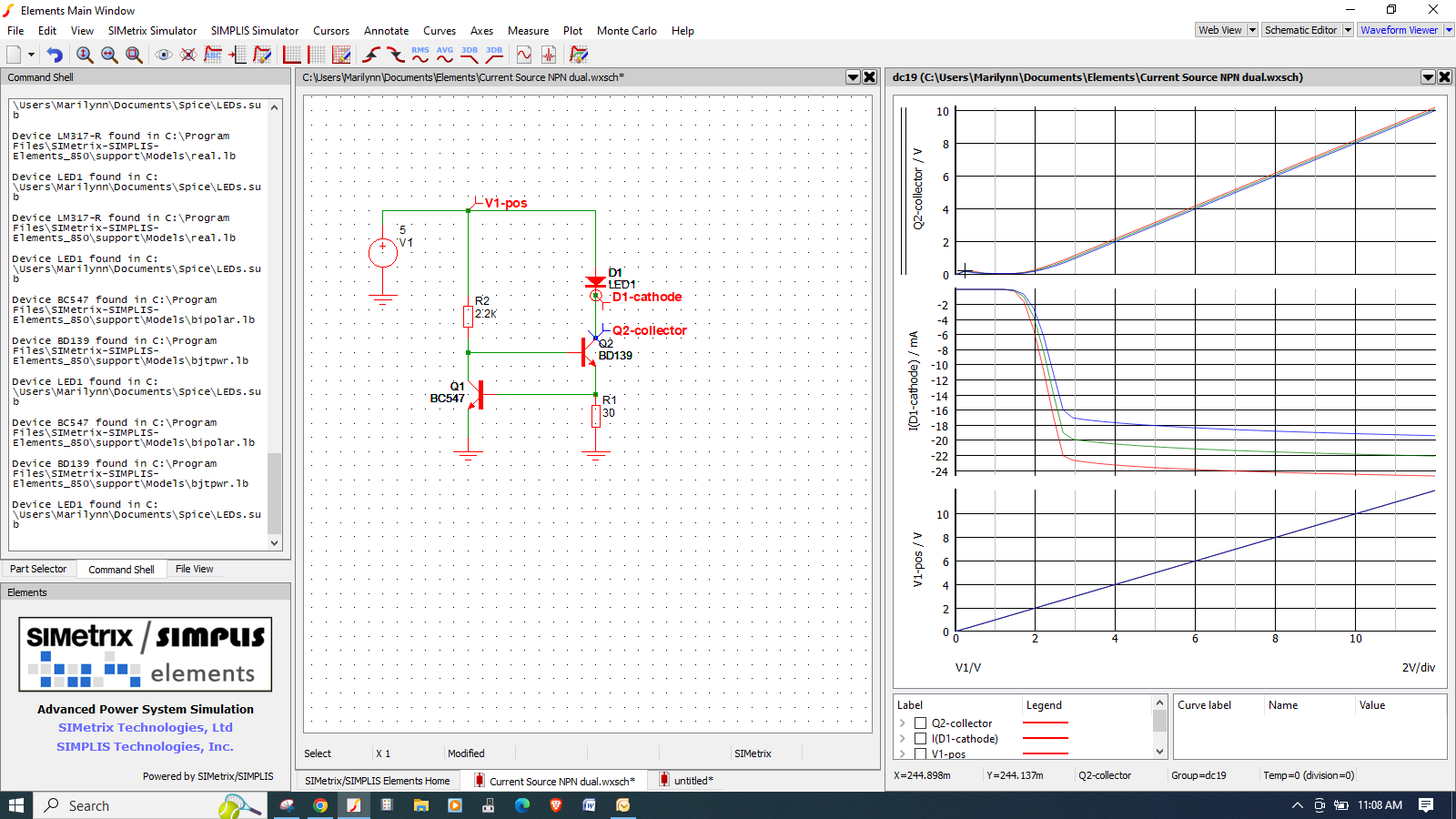Tick the V1-pos curve checkbox
Image resolution: width=1456 pixels, height=819 pixels.
point(920,754)
